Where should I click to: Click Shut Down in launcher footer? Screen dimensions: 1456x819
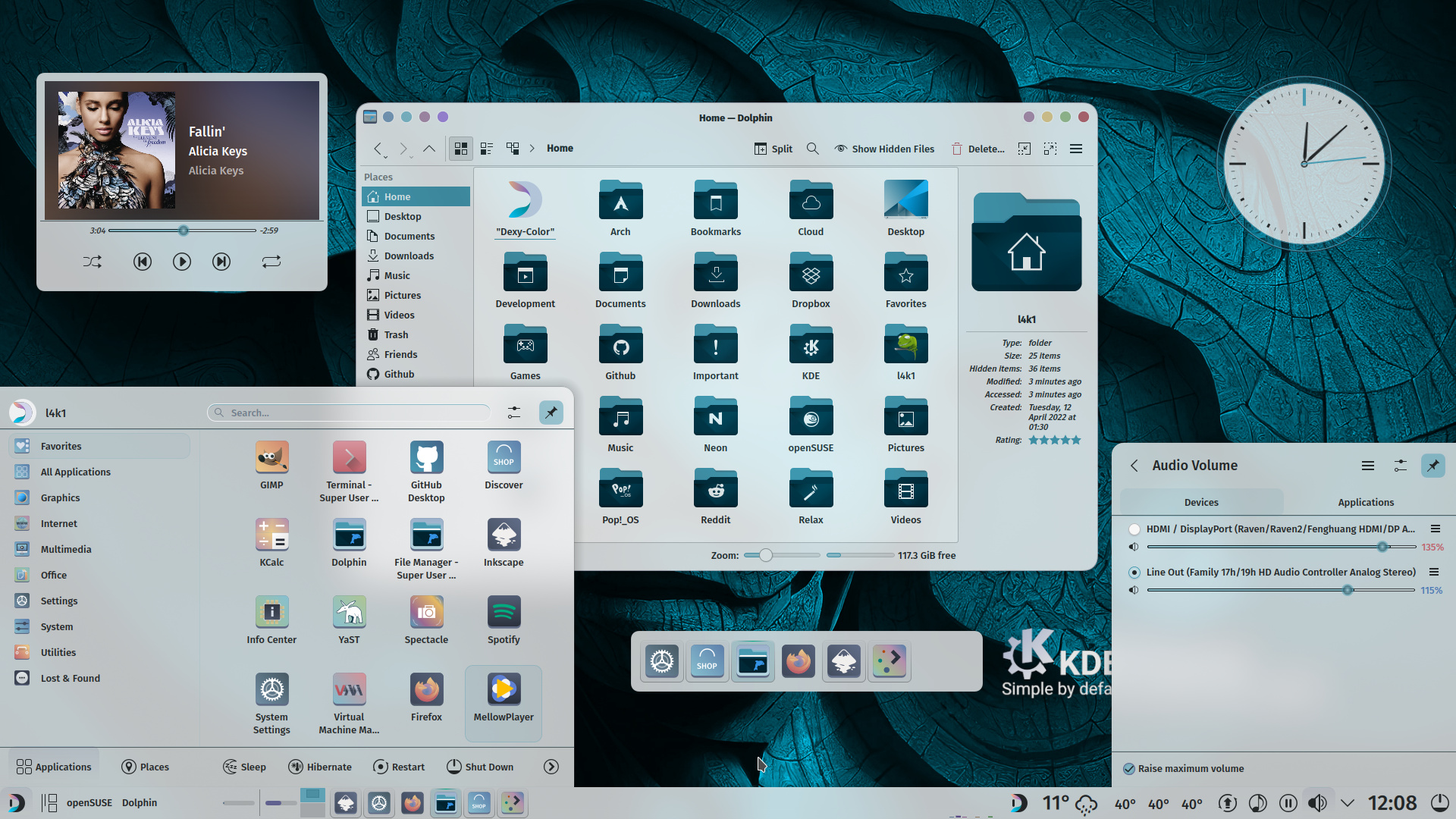480,767
